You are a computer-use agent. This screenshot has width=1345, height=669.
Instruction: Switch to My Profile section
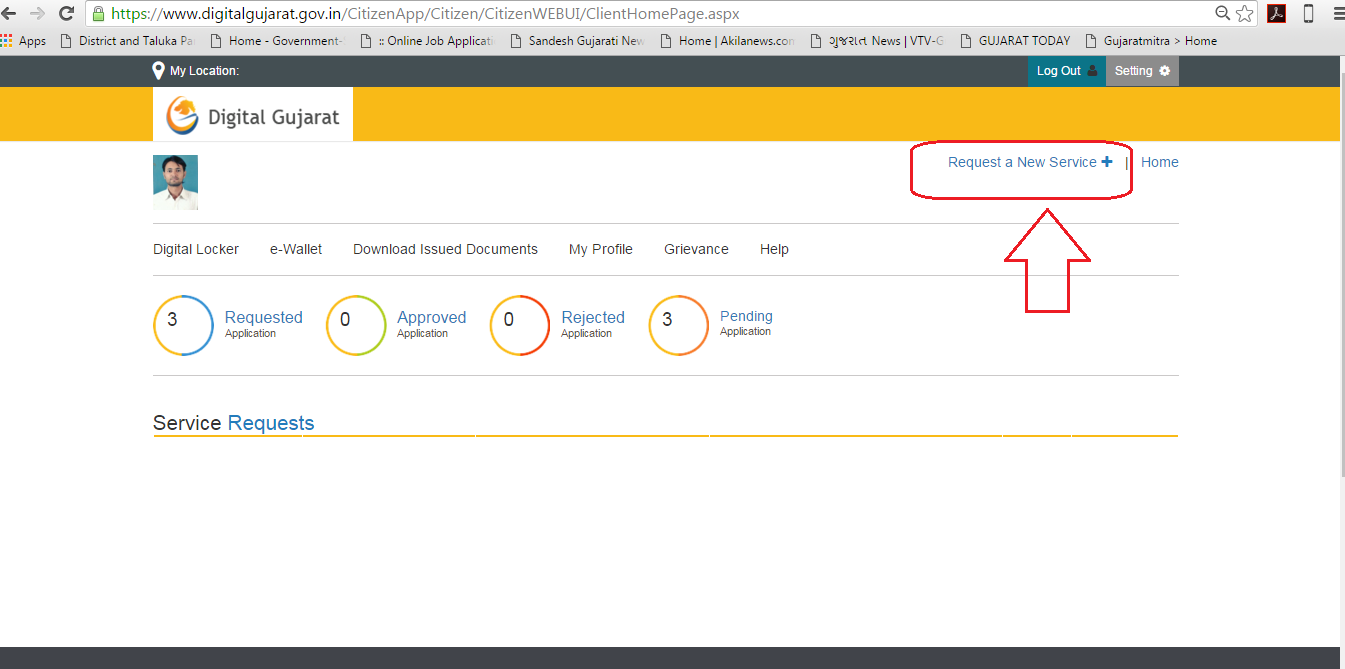600,248
